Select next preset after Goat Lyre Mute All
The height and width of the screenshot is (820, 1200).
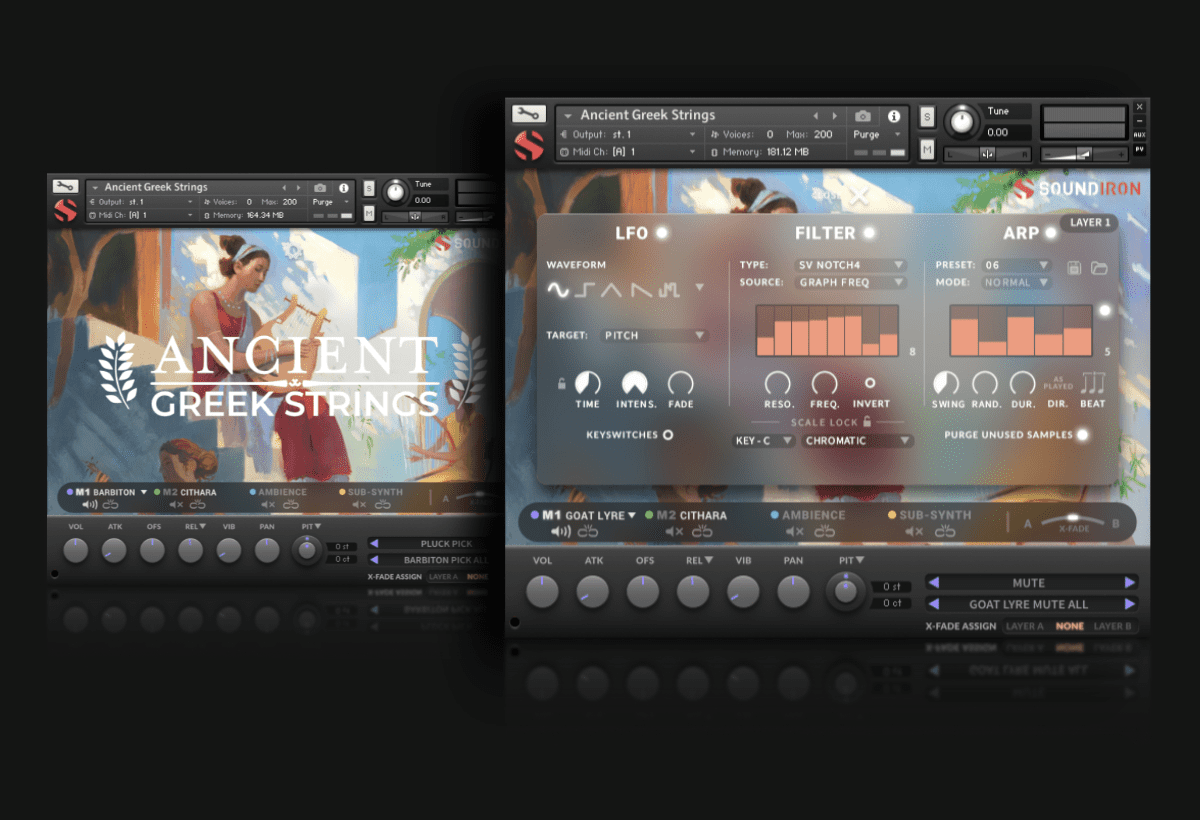(1130, 604)
